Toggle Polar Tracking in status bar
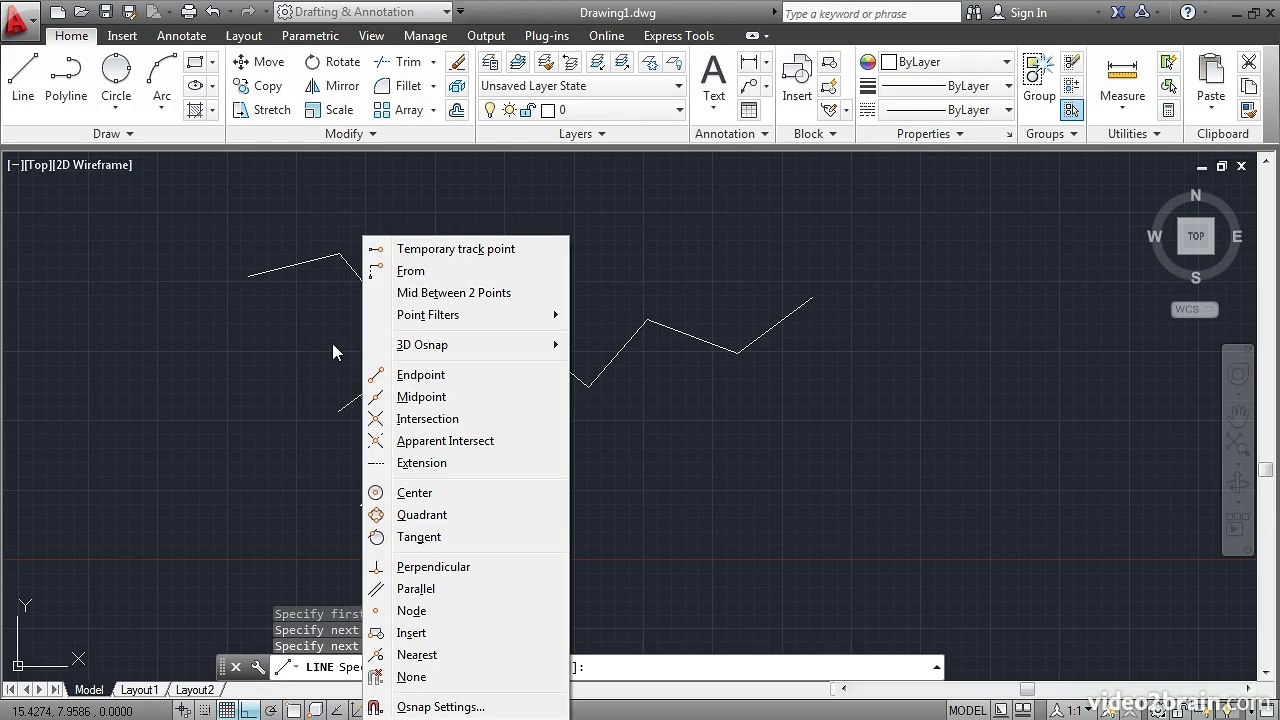Screen dimensions: 1280x720 (271, 711)
